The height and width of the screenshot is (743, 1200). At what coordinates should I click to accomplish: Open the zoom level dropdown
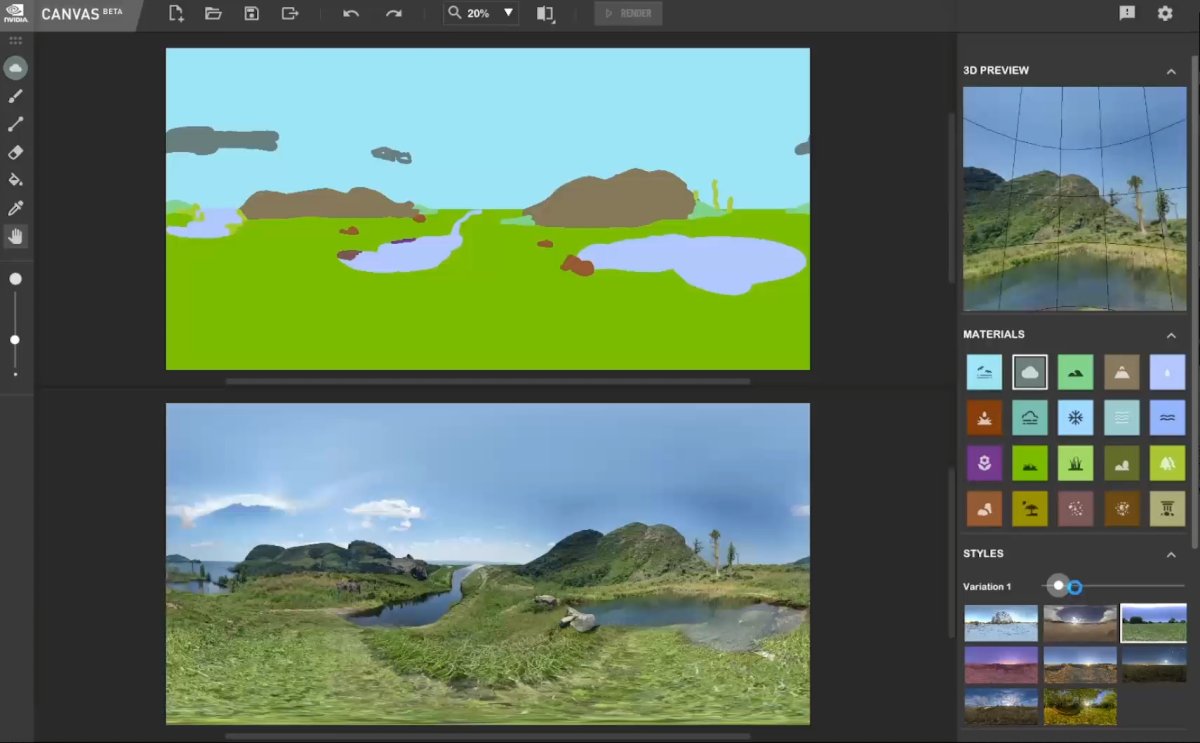click(x=508, y=13)
